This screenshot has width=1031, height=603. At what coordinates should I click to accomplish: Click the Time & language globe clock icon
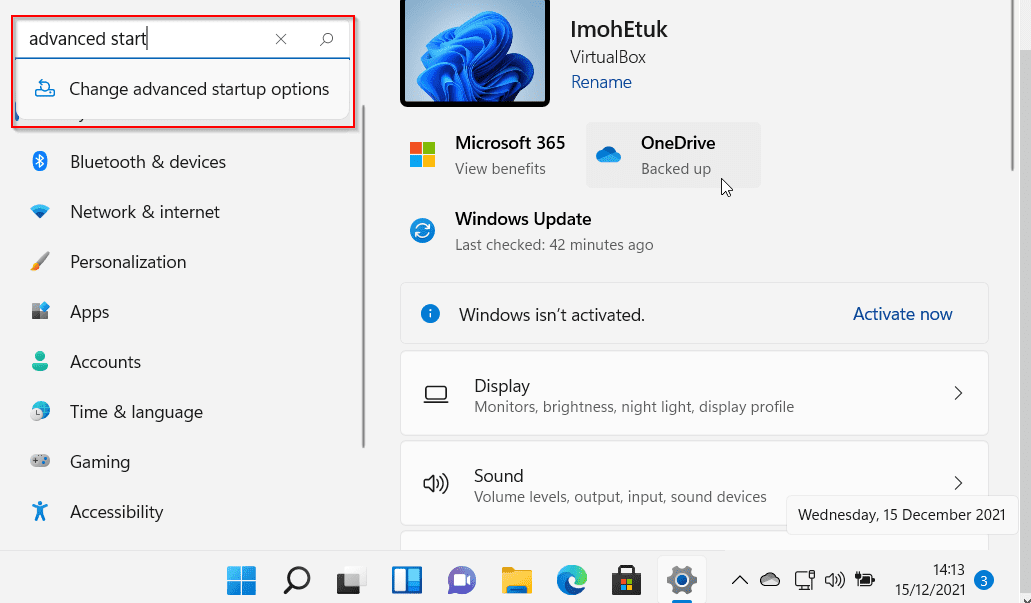[x=40, y=411]
